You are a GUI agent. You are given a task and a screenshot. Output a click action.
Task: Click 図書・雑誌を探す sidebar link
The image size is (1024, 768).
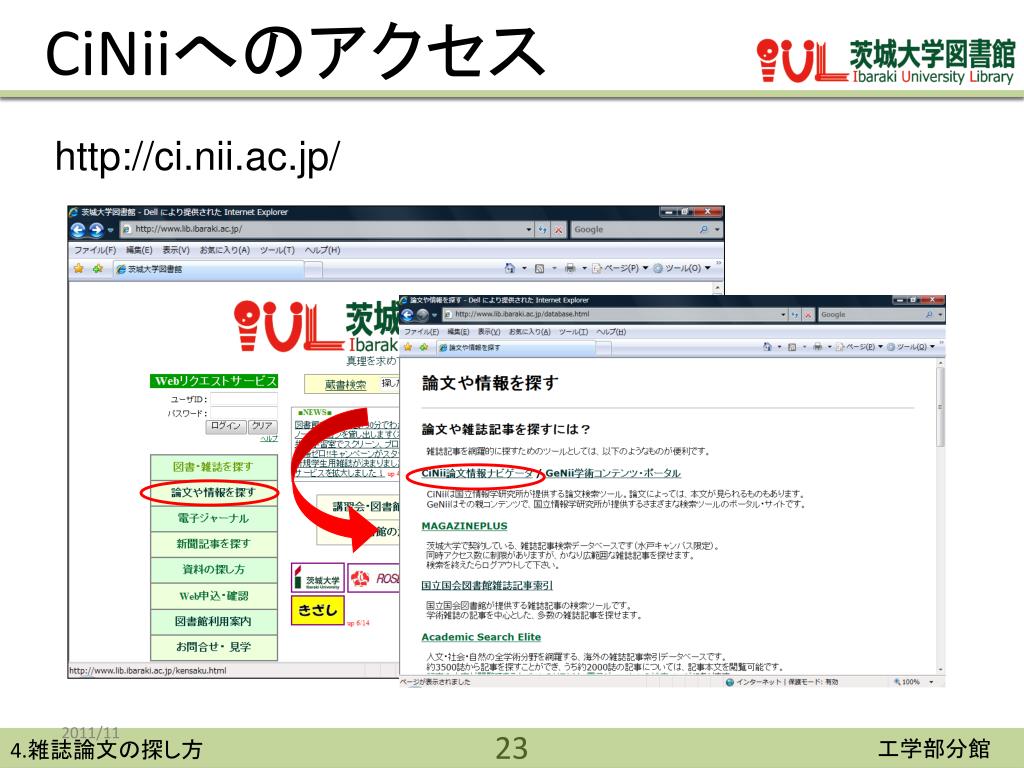tap(214, 467)
